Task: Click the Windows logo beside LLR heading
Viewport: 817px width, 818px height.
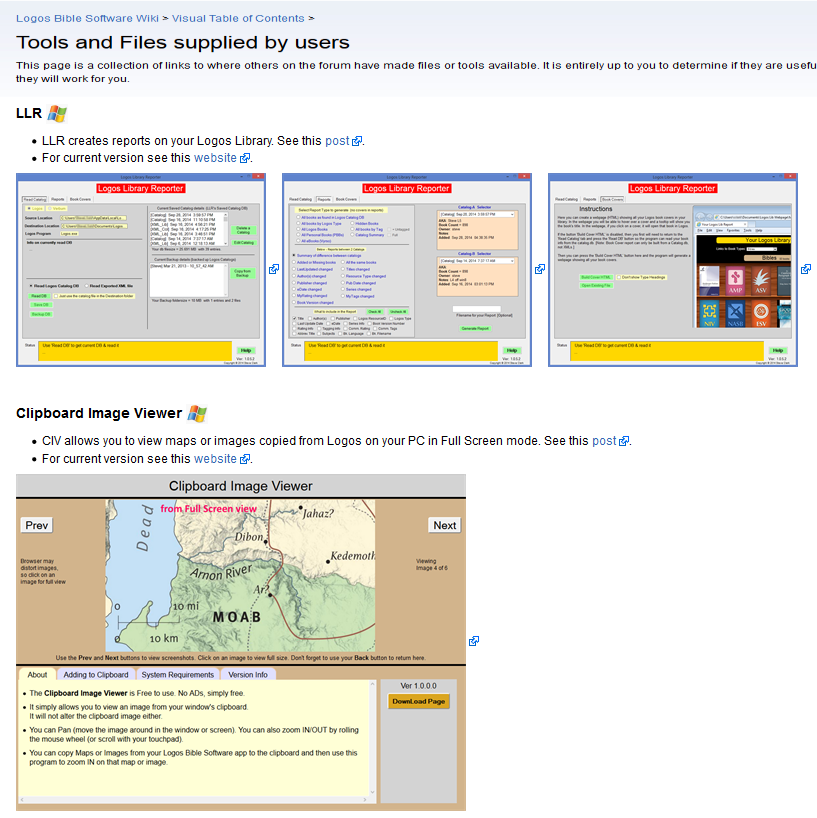Action: 57,113
